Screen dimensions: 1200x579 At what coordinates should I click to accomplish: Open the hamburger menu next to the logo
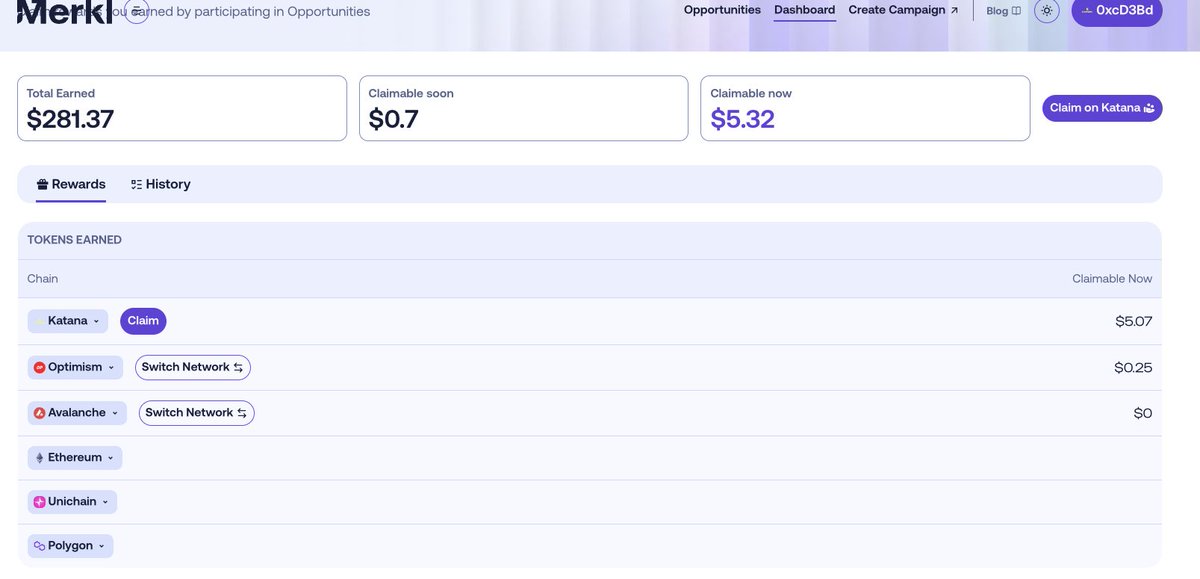point(137,12)
